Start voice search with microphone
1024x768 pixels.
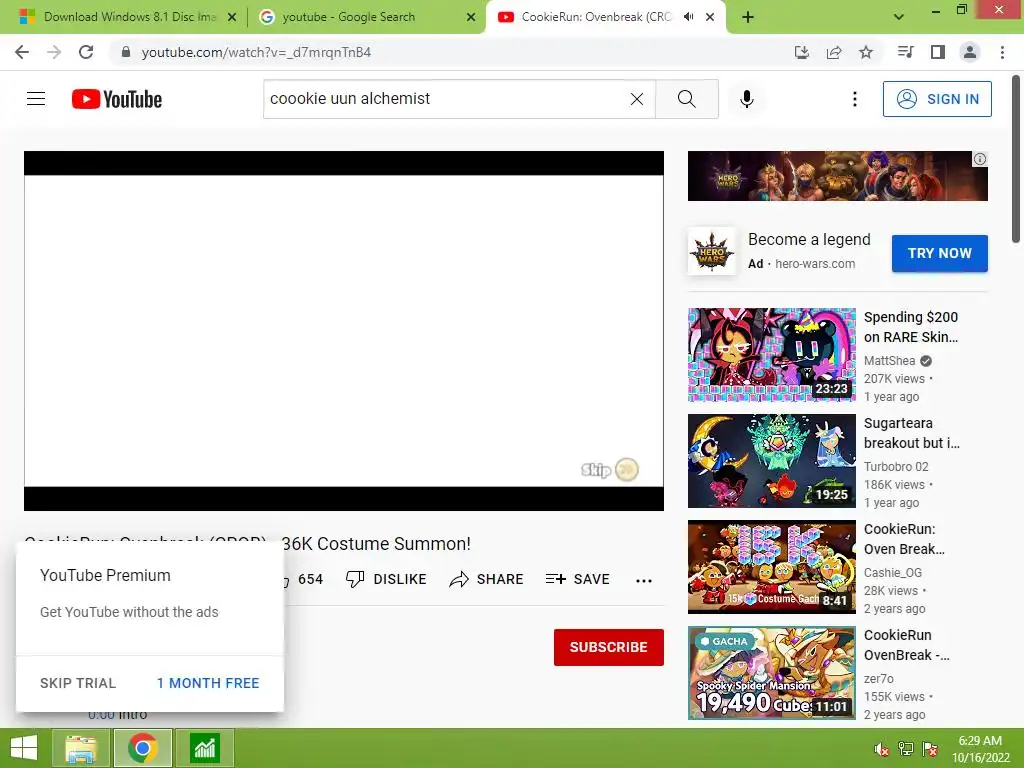[746, 99]
